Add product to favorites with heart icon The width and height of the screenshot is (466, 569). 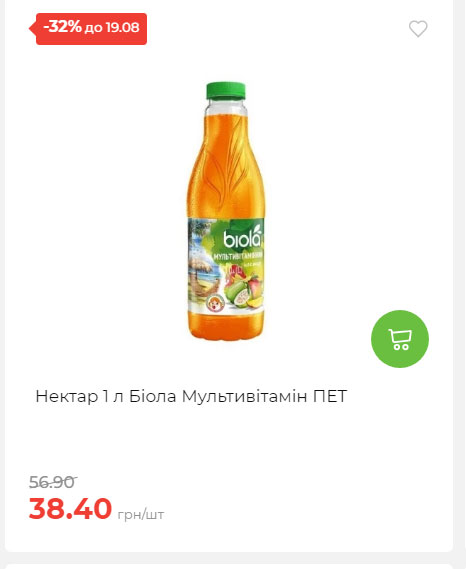[418, 29]
